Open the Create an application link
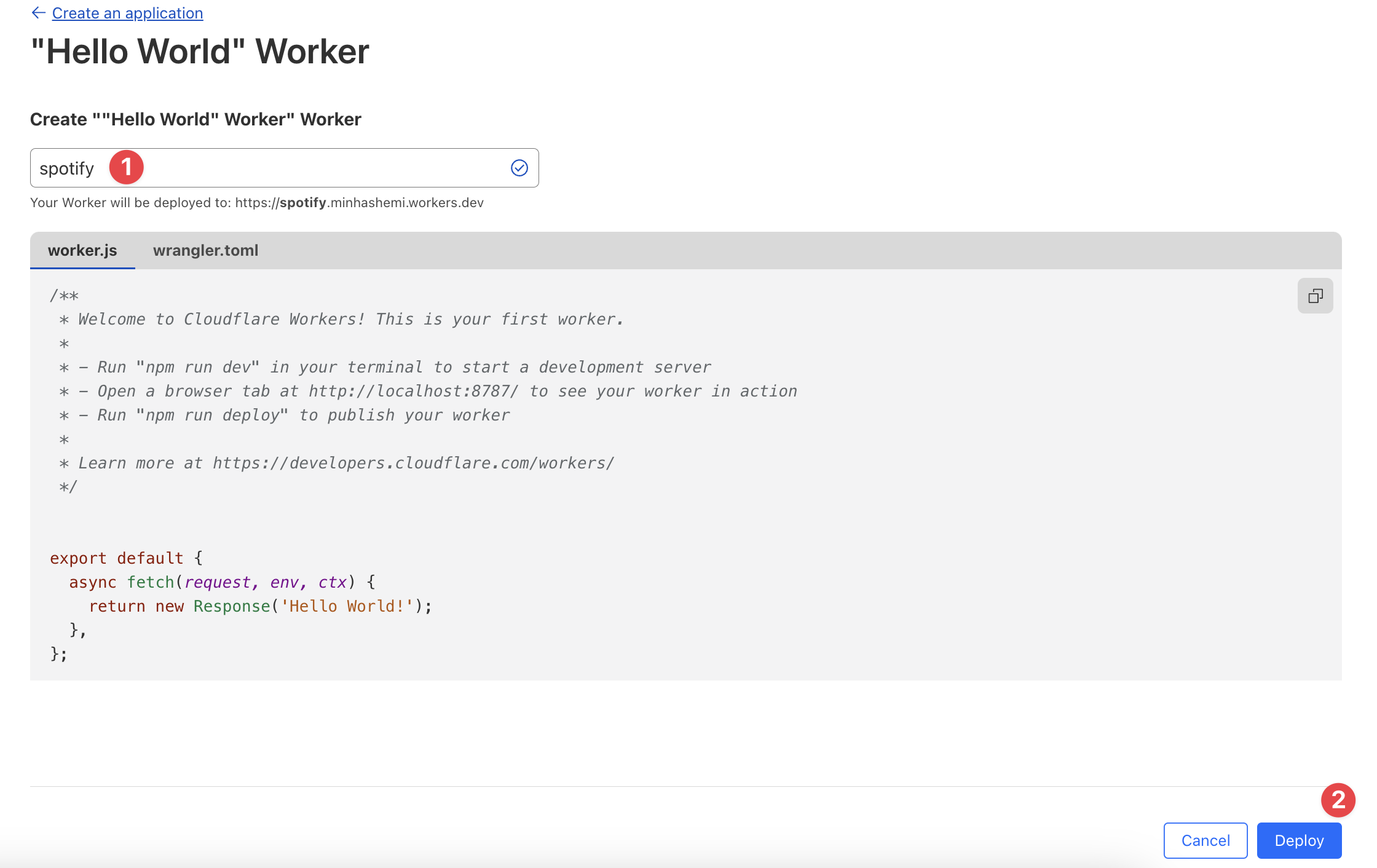 click(x=127, y=13)
